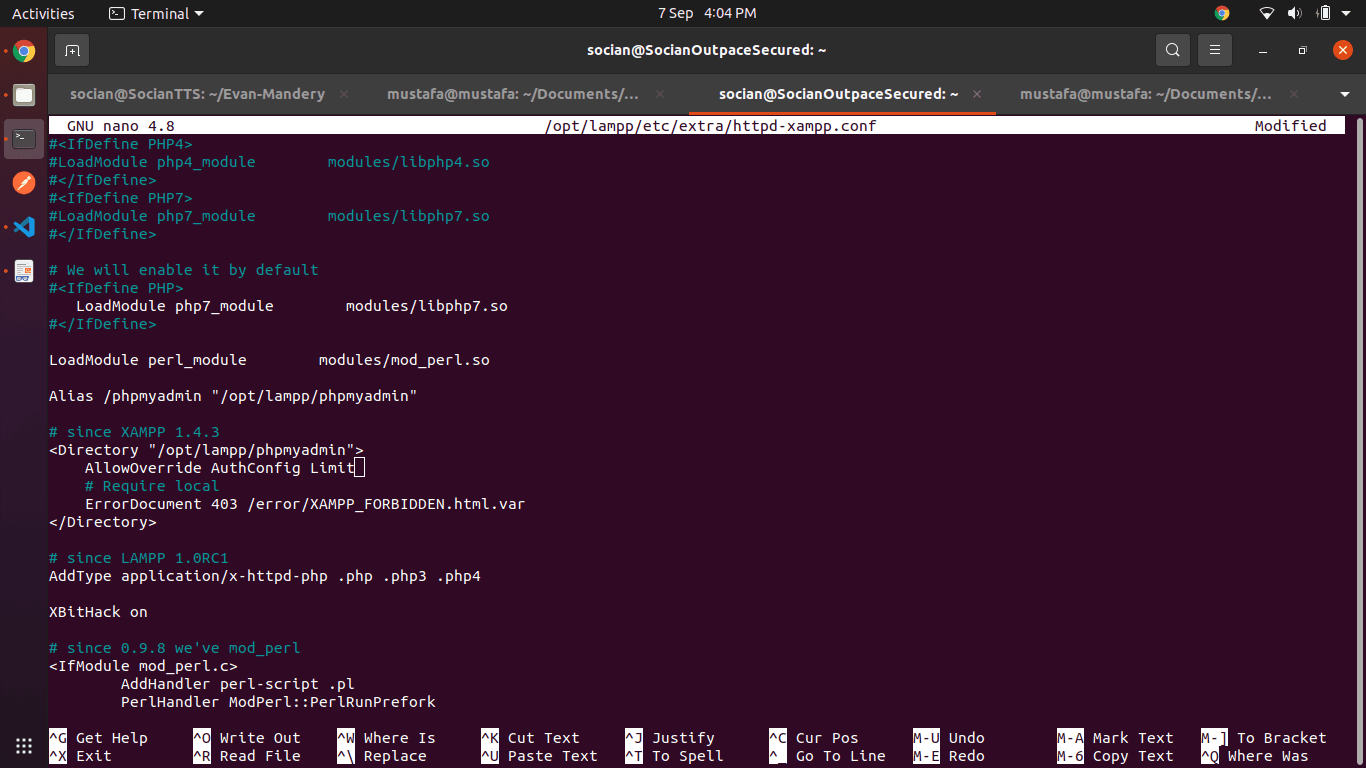Open the document viewer dock icon
1366x768 pixels.
click(x=24, y=271)
